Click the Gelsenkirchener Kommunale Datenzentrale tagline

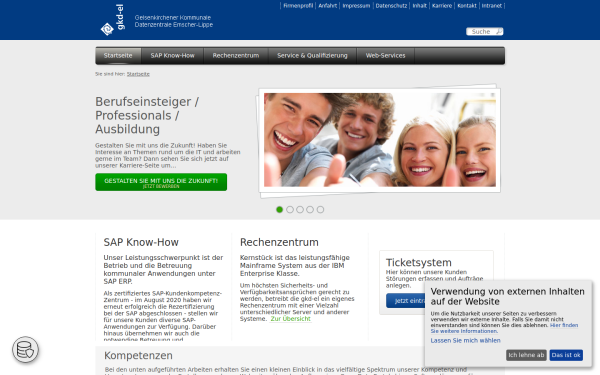[x=174, y=21]
